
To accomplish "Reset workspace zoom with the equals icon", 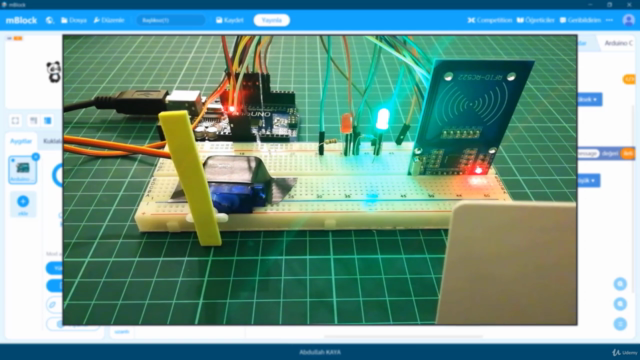I will [620, 324].
